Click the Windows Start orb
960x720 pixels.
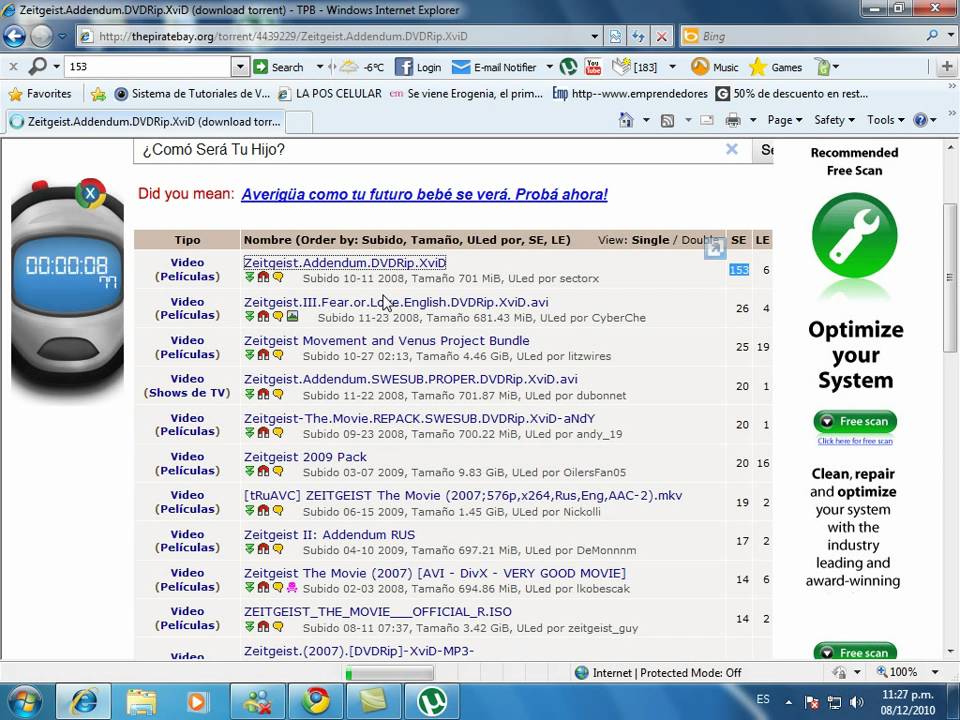coord(23,701)
